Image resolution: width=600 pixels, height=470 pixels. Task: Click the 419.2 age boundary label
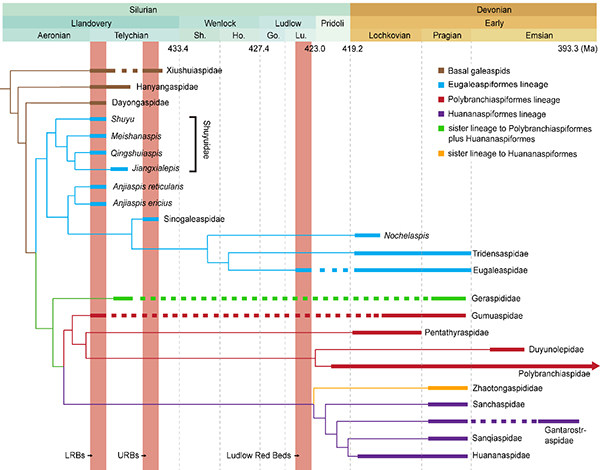click(352, 48)
